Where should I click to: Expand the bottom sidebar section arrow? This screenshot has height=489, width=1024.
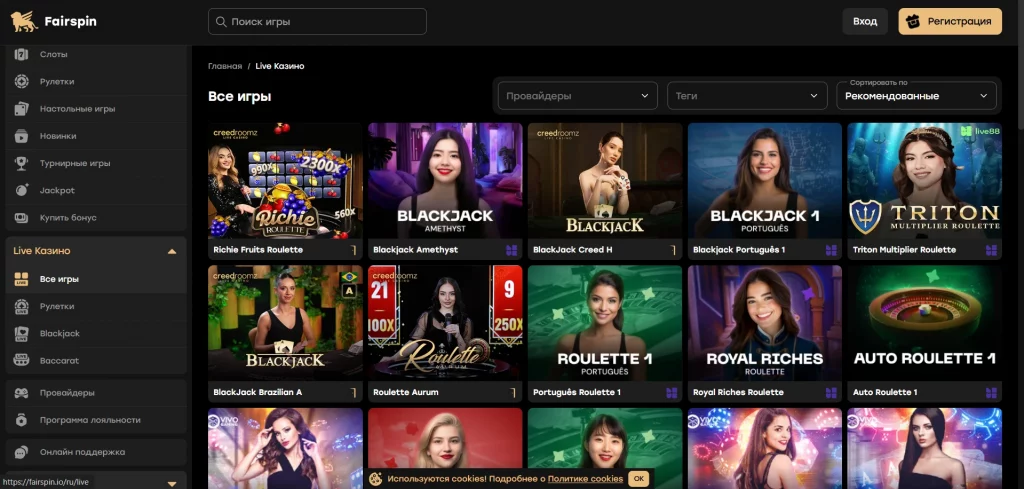(x=172, y=484)
